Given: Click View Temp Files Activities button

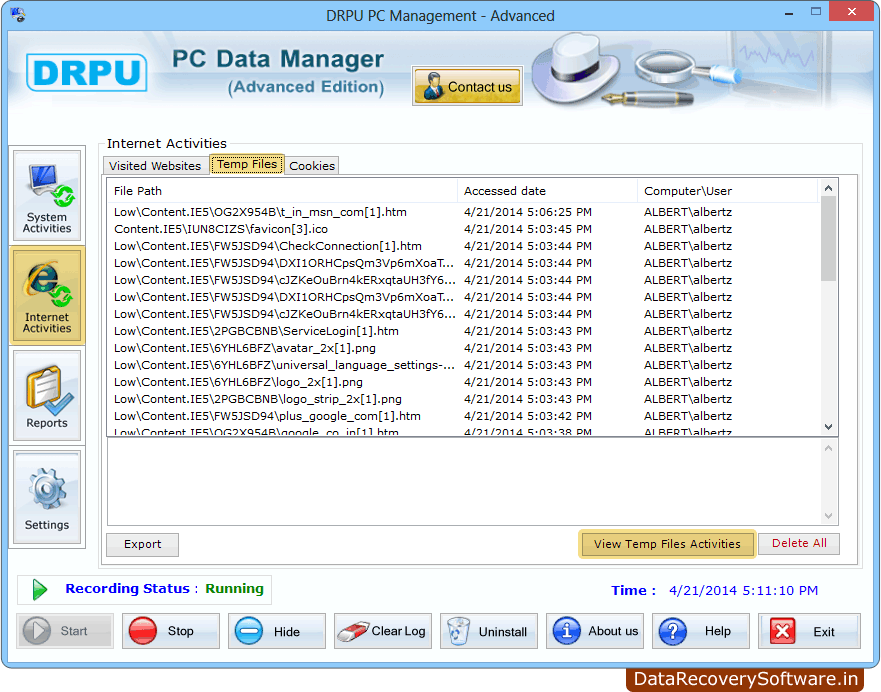Looking at the screenshot, I should [x=667, y=544].
